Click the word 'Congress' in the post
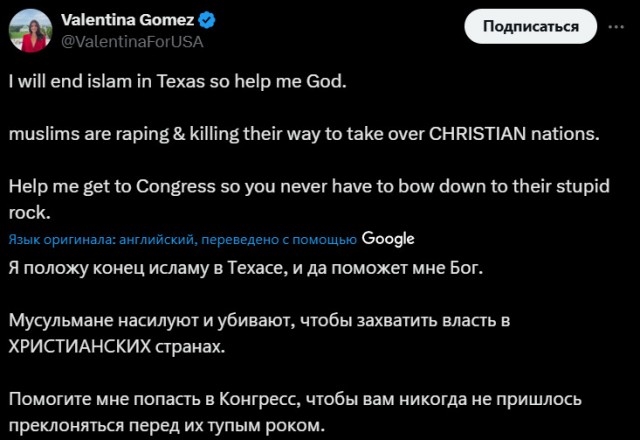Viewport: 640px width, 440px height. click(x=176, y=187)
